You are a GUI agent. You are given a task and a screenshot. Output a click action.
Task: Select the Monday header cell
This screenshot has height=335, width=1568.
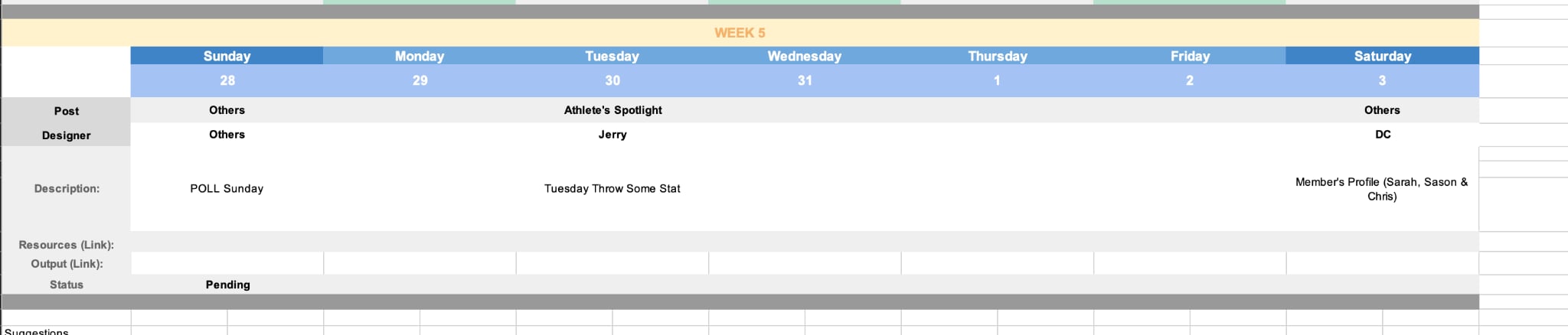click(420, 56)
